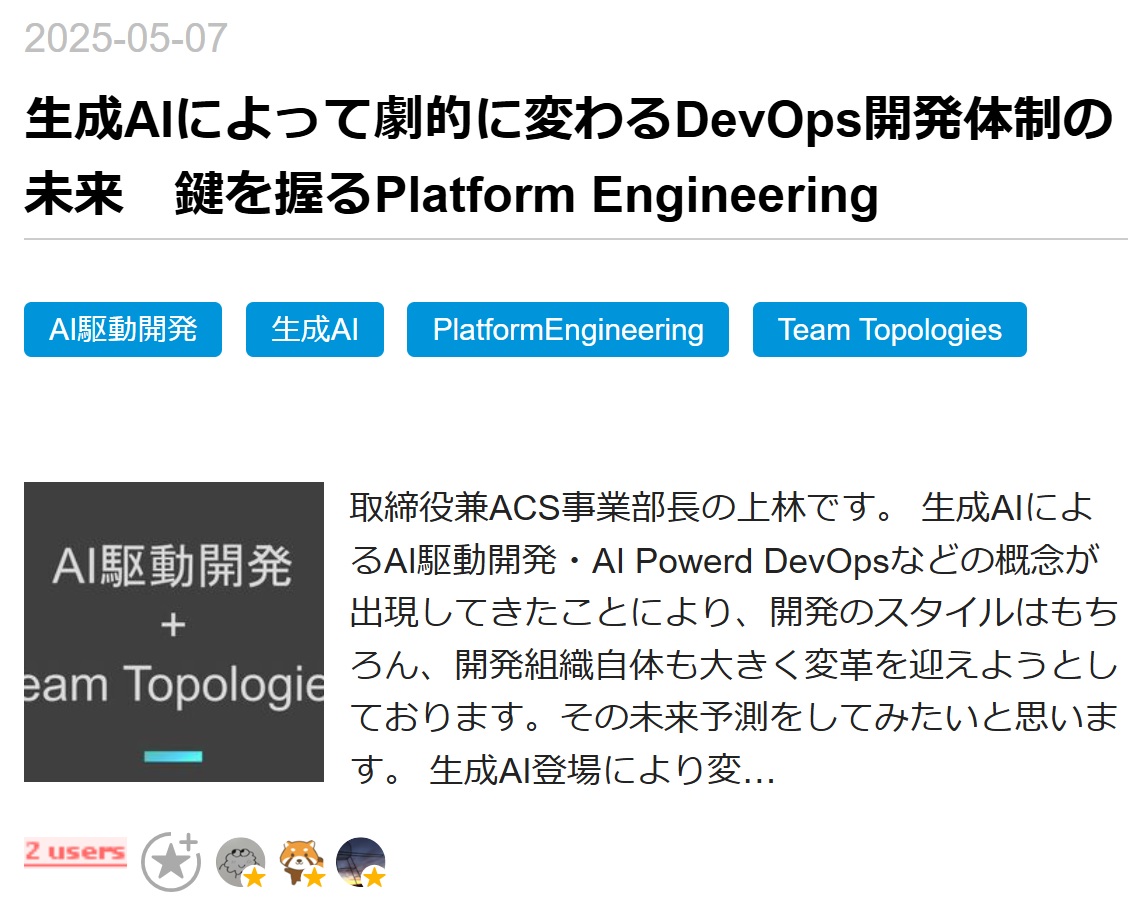Open the "2 users" bookmark count
Screen dimensions: 1139x913
pyautogui.click(x=75, y=852)
